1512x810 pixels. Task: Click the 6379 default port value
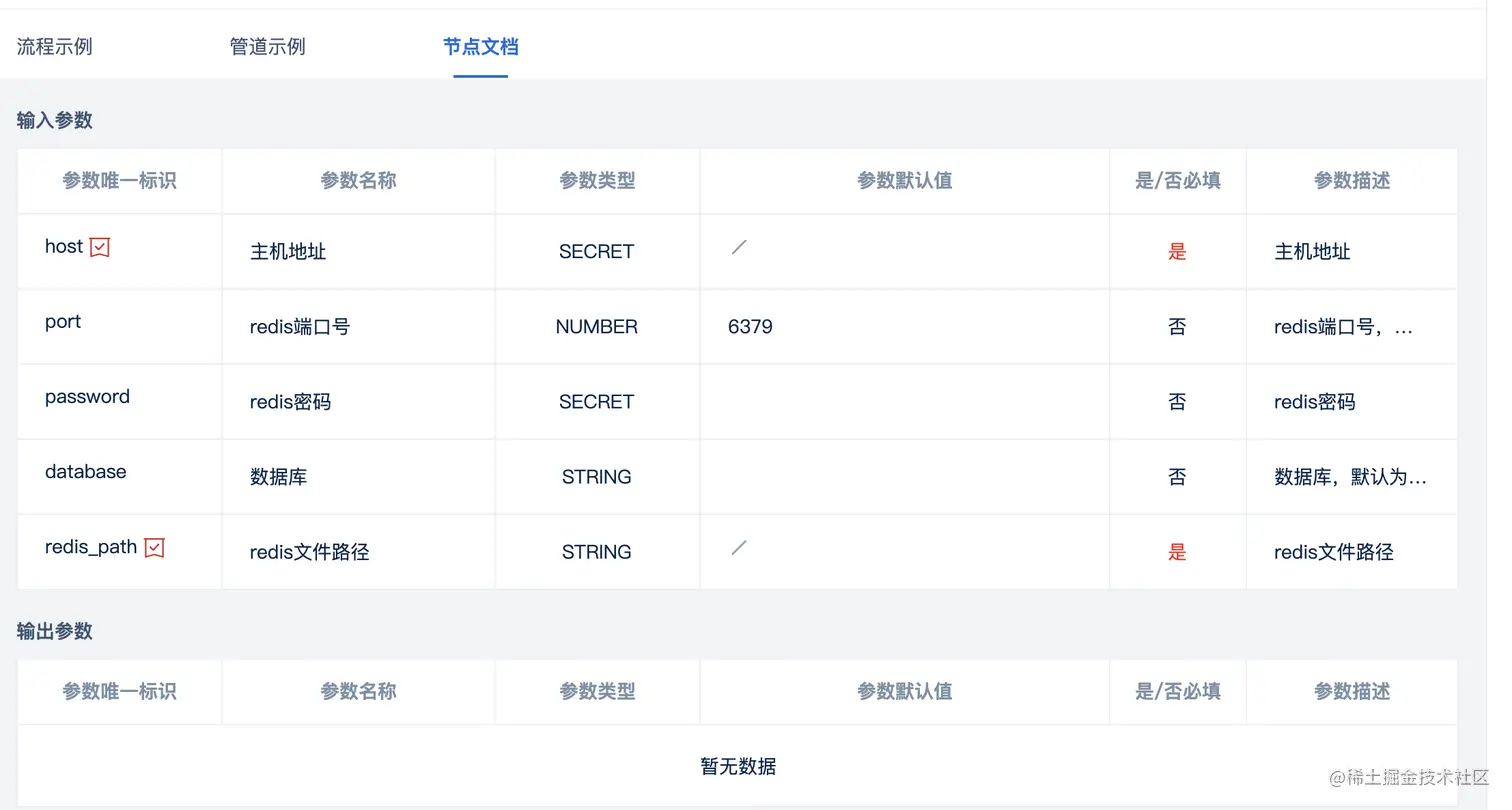[x=750, y=327]
